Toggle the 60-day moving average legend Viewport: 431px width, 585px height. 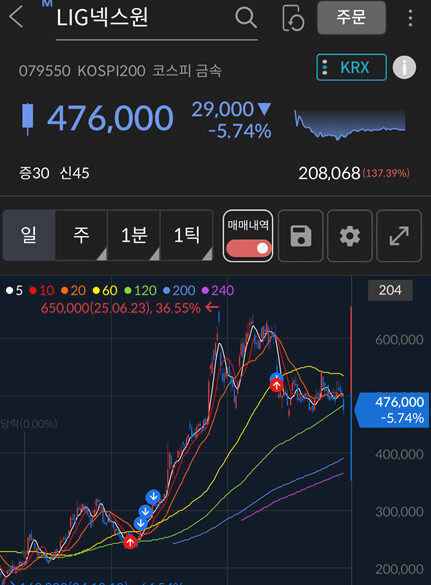point(105,290)
